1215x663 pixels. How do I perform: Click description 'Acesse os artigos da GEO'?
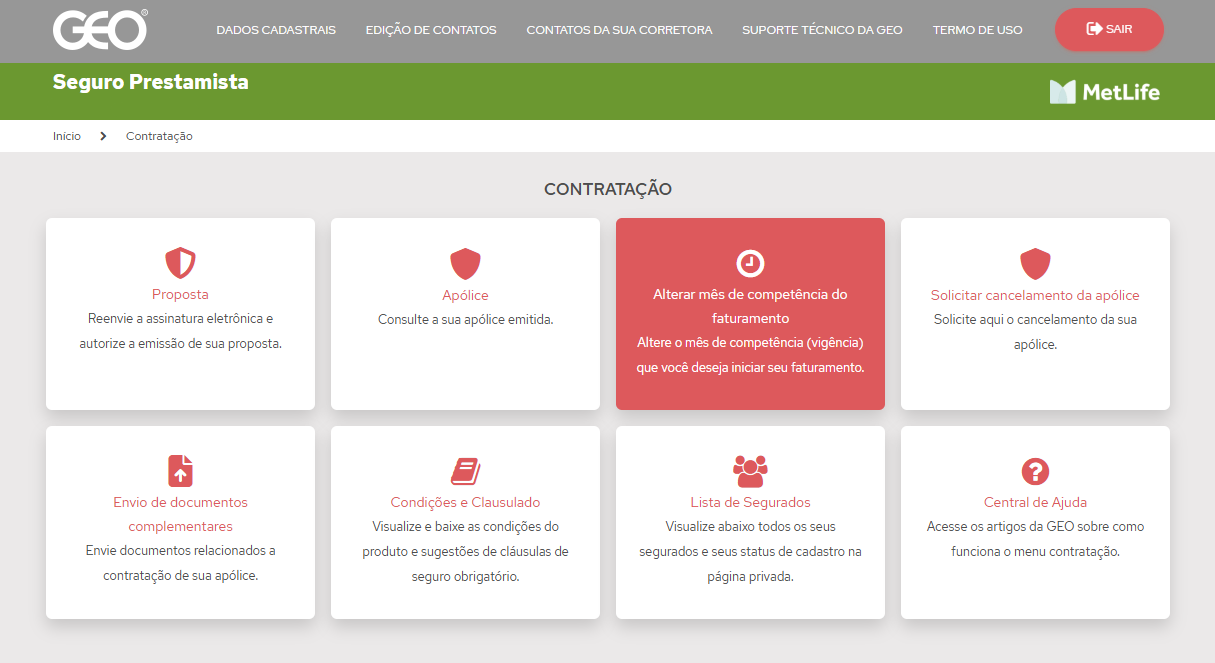pos(1035,539)
